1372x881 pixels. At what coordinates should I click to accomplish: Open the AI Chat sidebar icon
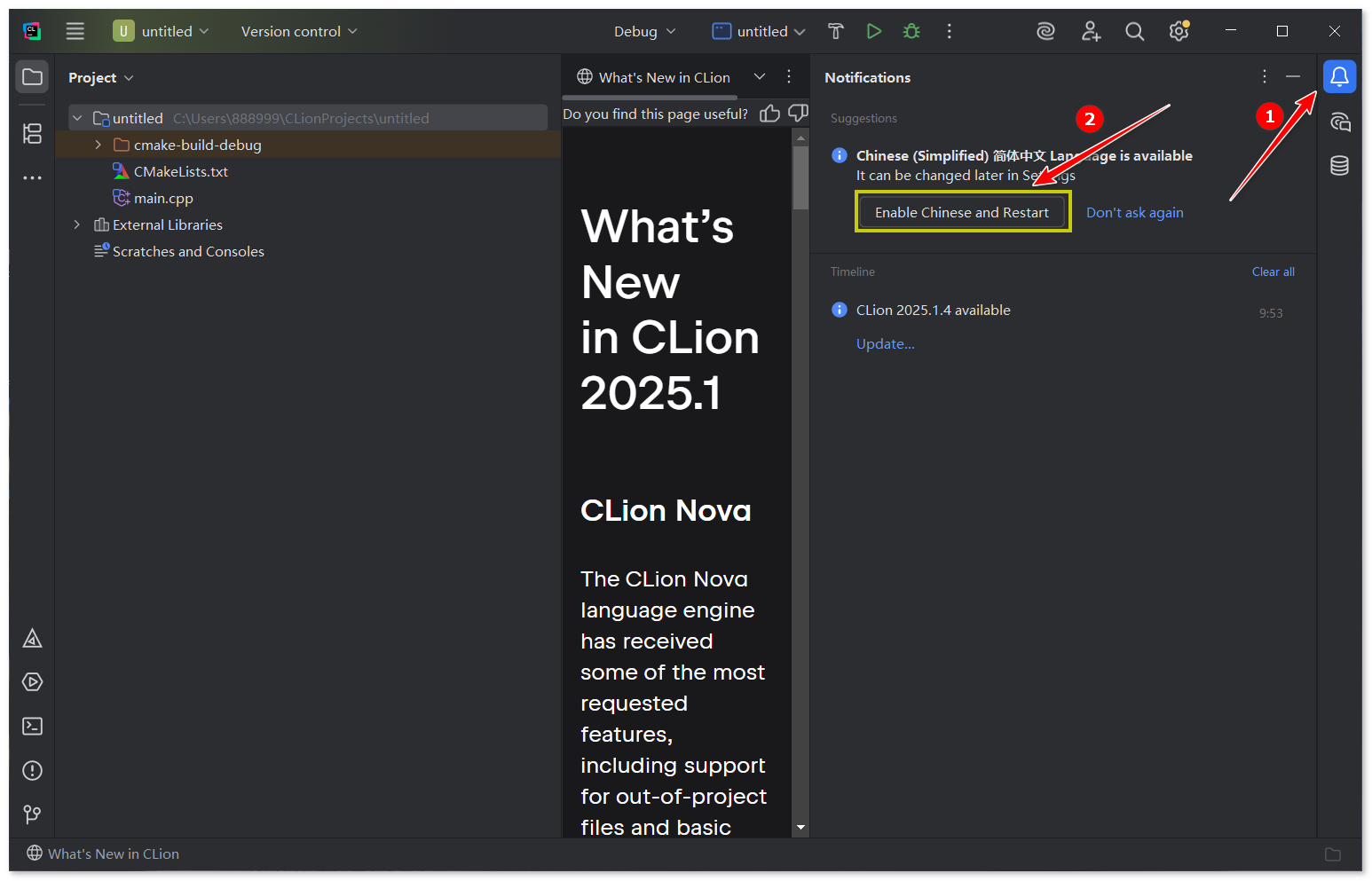click(1340, 122)
